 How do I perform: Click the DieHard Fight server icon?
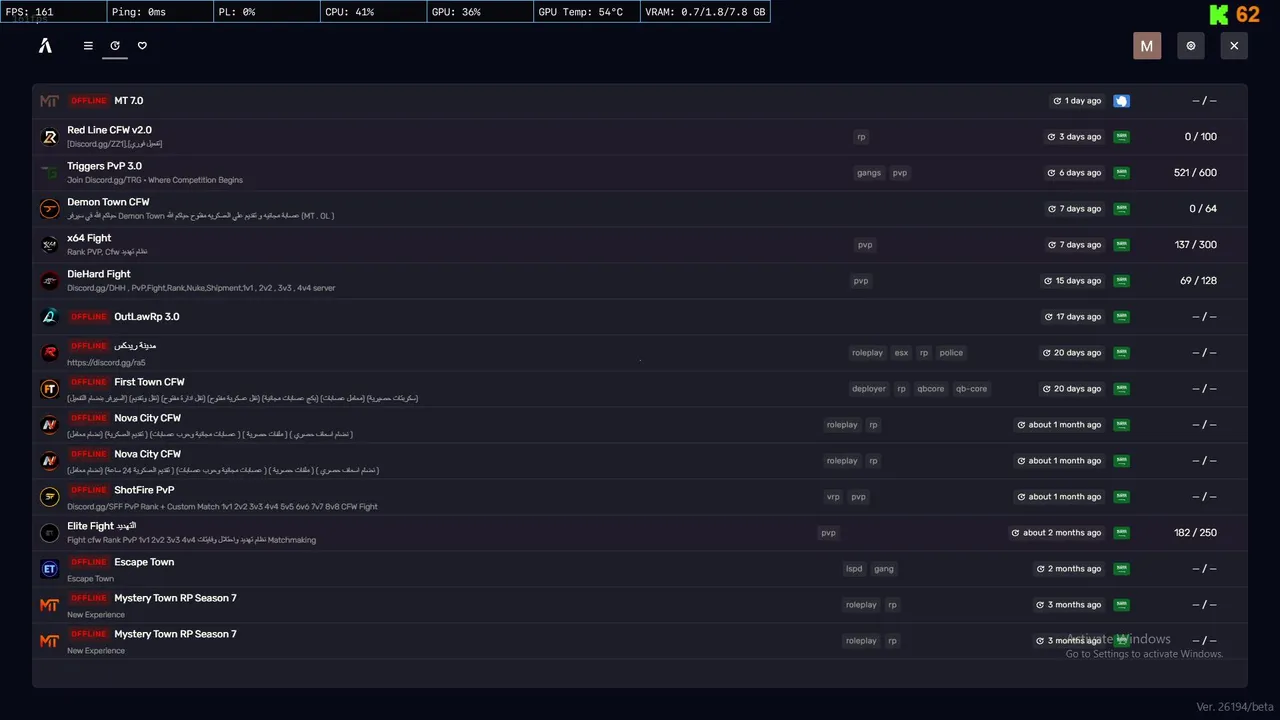click(49, 281)
